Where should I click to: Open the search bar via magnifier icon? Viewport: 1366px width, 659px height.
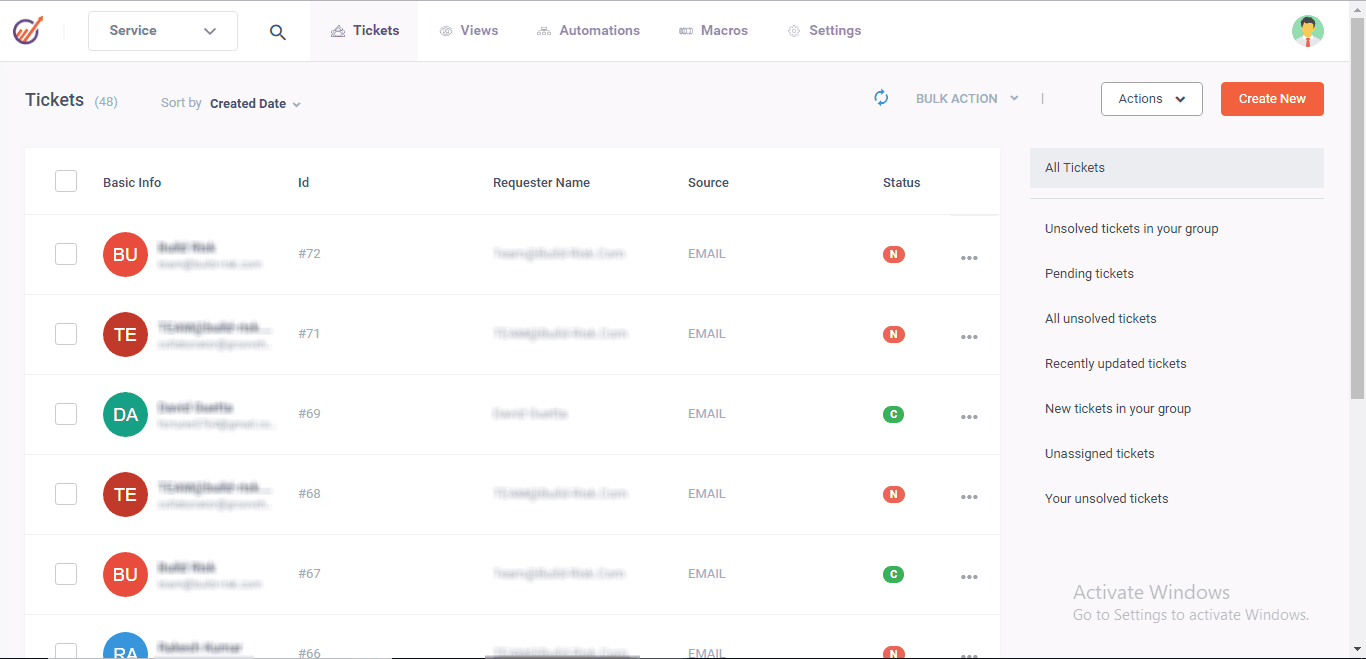click(x=277, y=31)
